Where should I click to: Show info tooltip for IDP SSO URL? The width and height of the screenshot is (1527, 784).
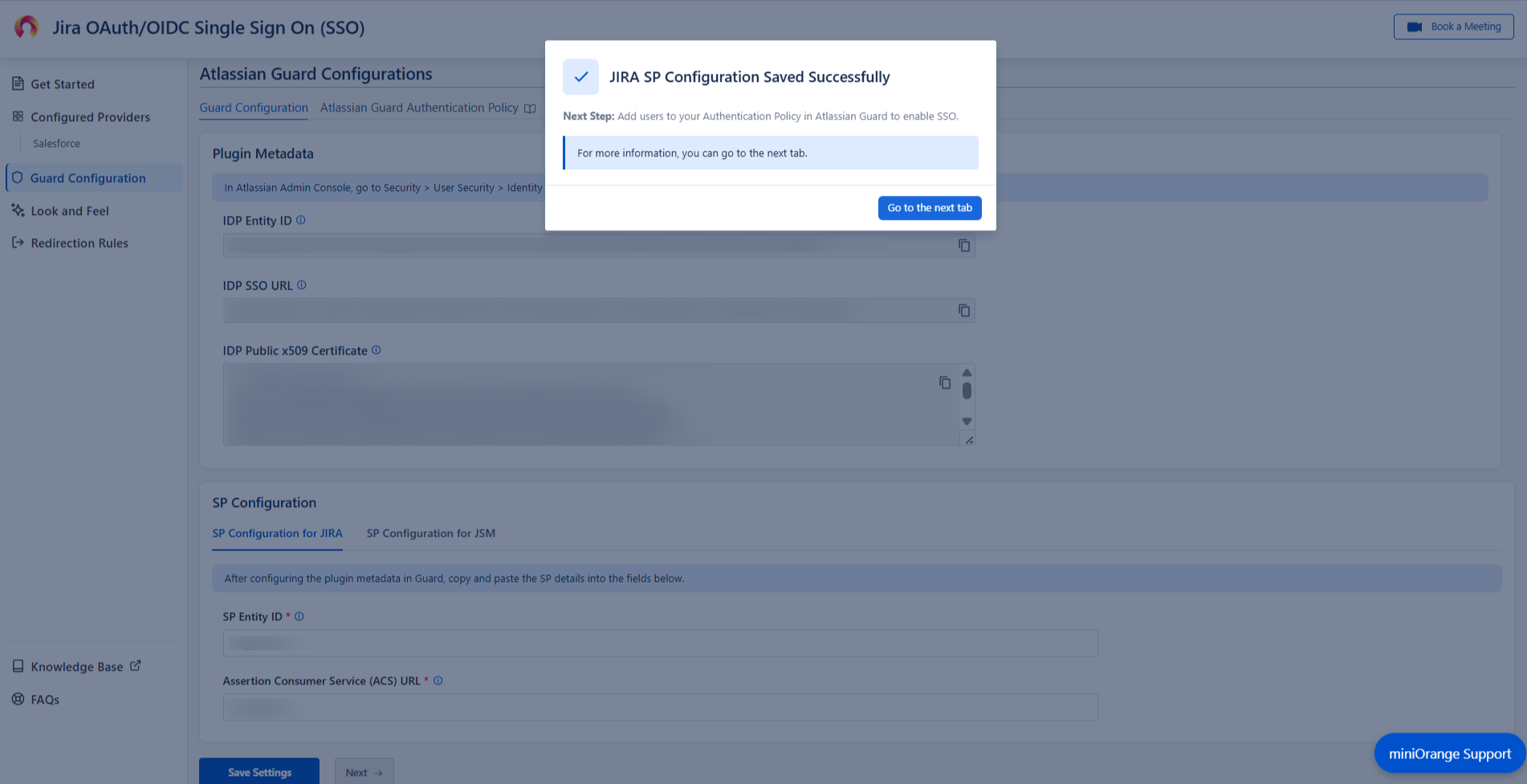pos(302,285)
